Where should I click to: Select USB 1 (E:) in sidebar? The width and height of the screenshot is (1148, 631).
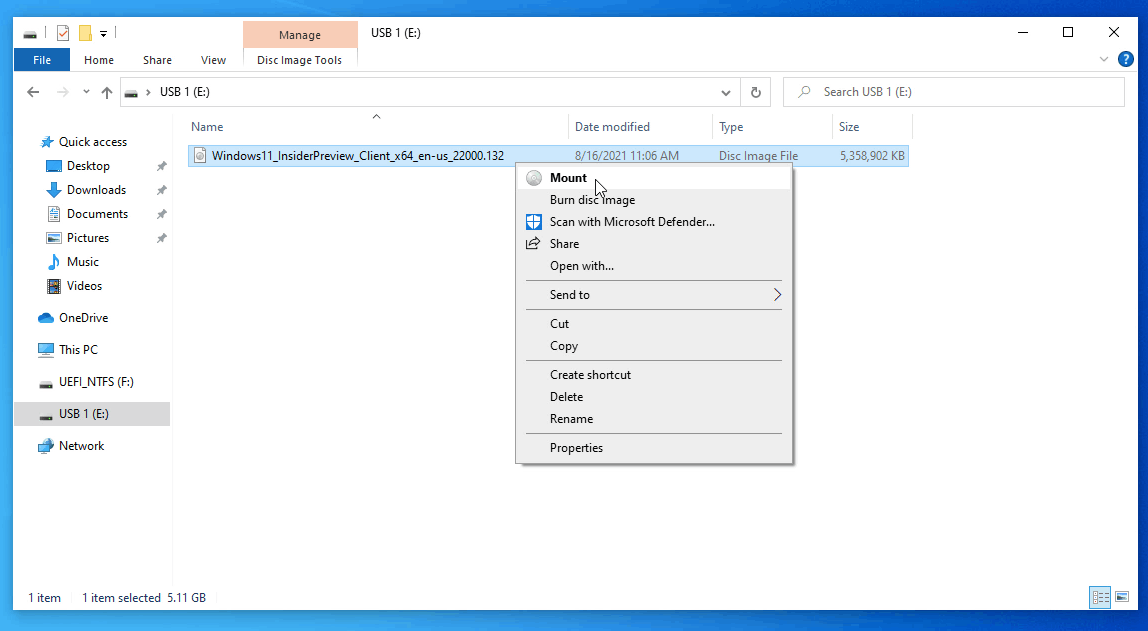coord(92,414)
